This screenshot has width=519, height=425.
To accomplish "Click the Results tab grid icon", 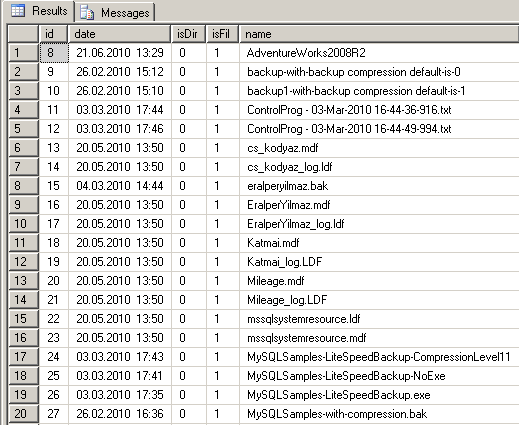I will pos(18,11).
